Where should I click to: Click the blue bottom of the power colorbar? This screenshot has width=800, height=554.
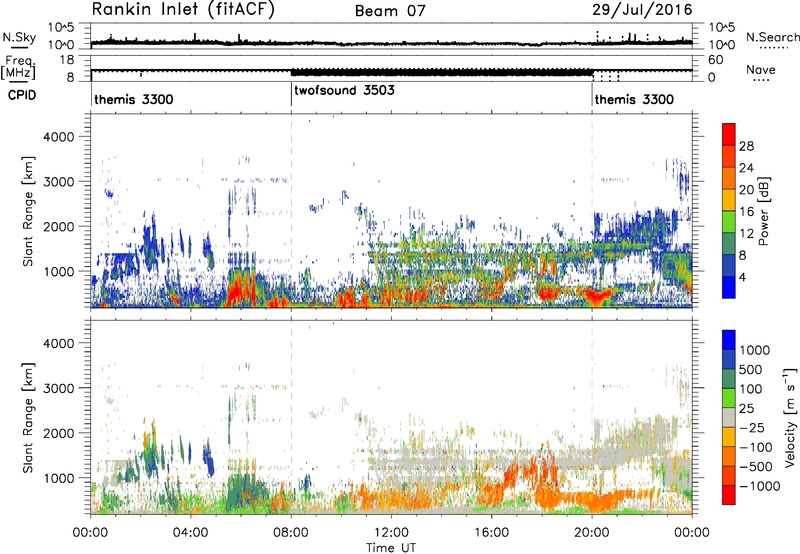tap(729, 288)
